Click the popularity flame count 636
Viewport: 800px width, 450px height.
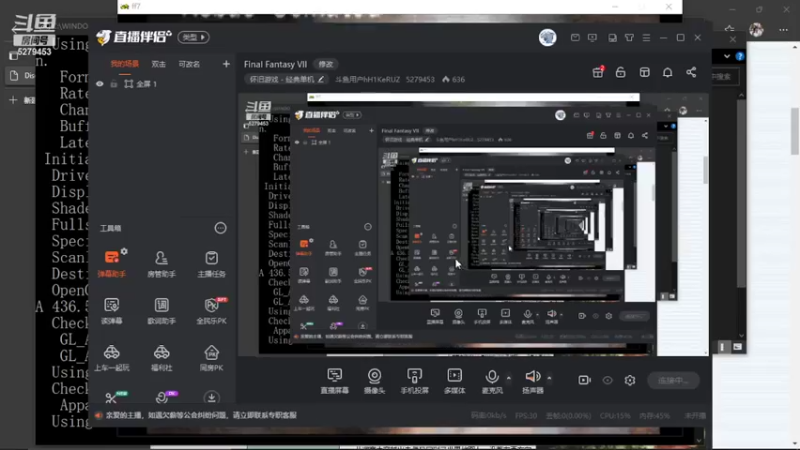coord(453,80)
